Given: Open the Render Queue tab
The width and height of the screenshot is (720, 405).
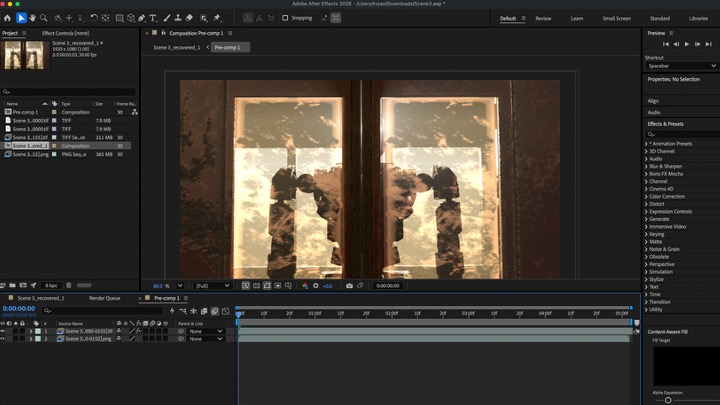Looking at the screenshot, I should click(104, 298).
